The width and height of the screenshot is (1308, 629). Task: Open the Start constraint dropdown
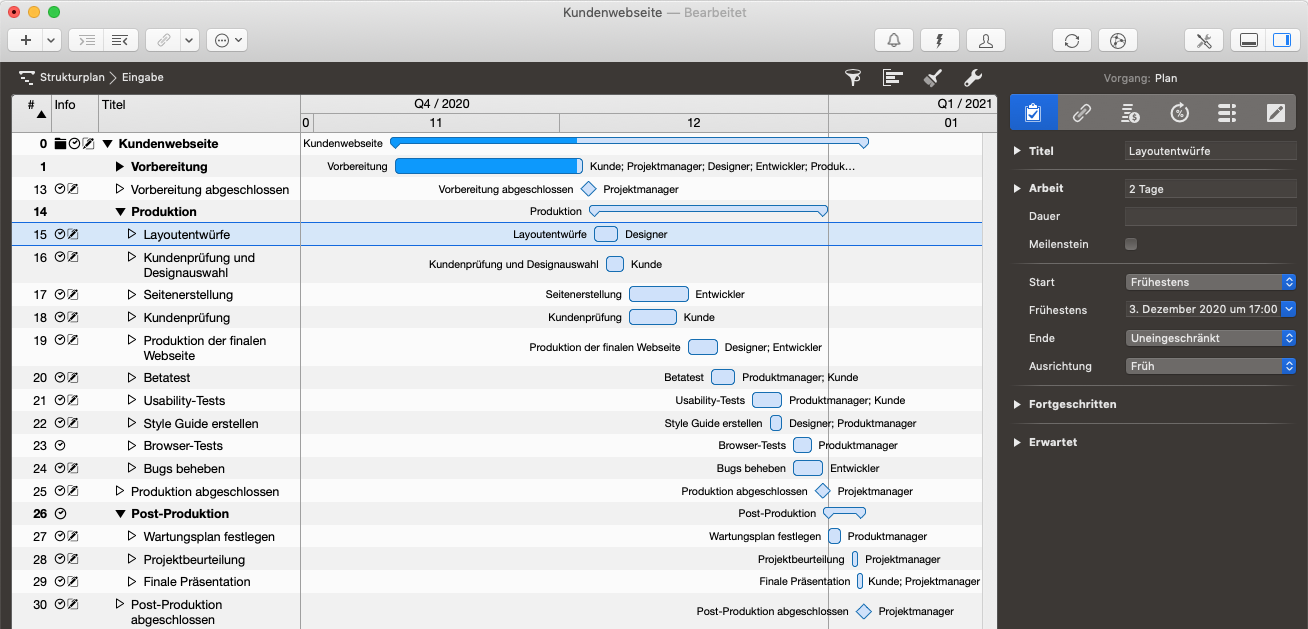[1210, 282]
